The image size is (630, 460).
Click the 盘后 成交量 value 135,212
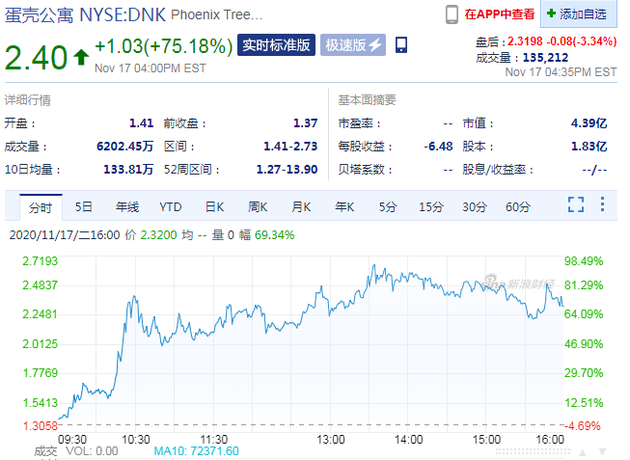(x=545, y=57)
